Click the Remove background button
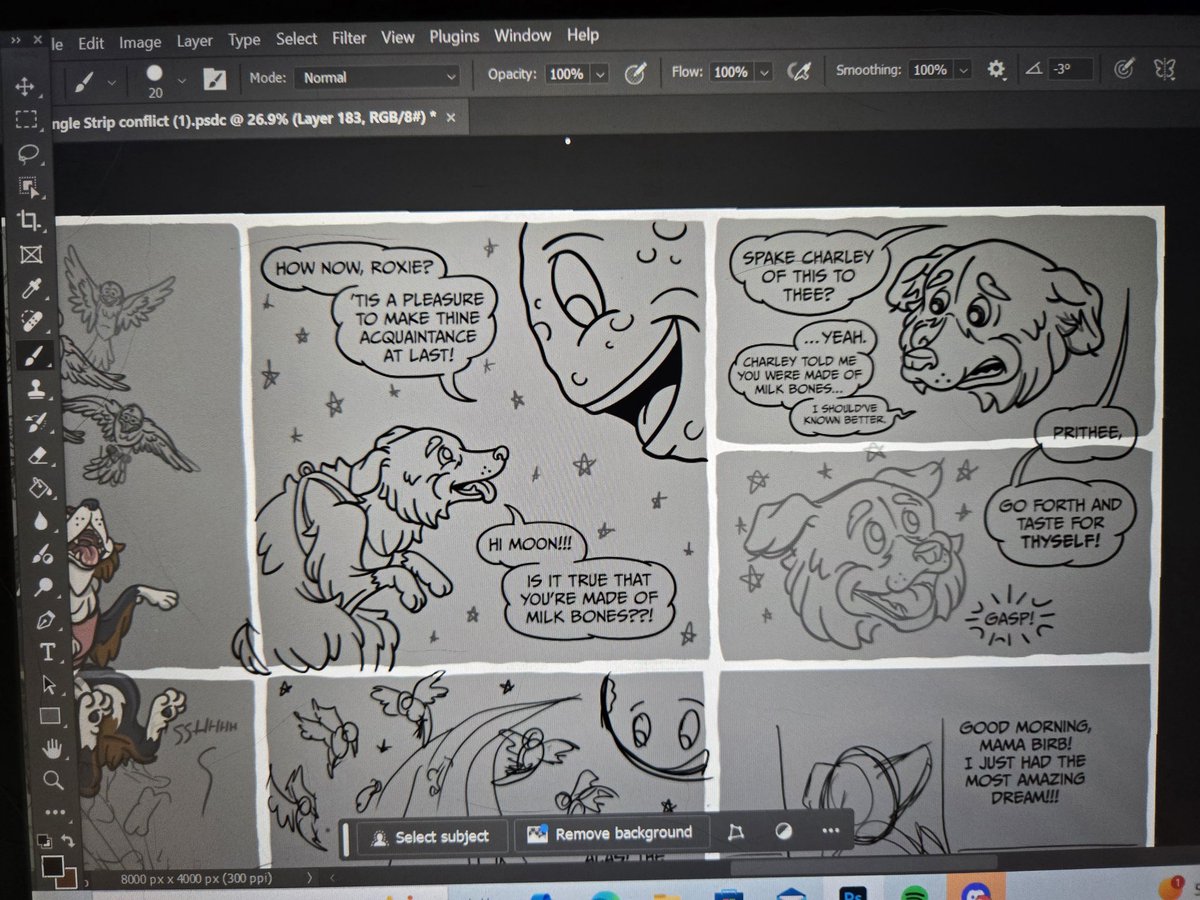 [610, 833]
